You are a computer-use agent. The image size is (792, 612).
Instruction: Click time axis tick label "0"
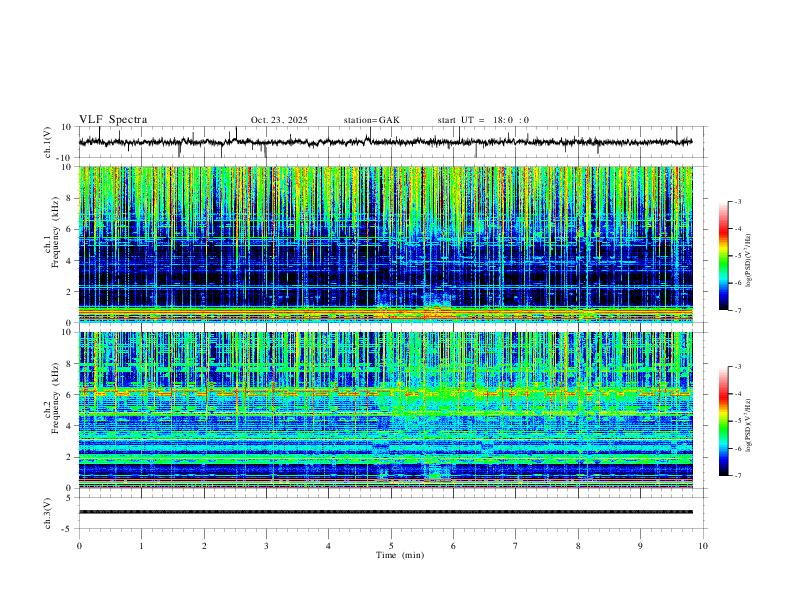(x=79, y=546)
